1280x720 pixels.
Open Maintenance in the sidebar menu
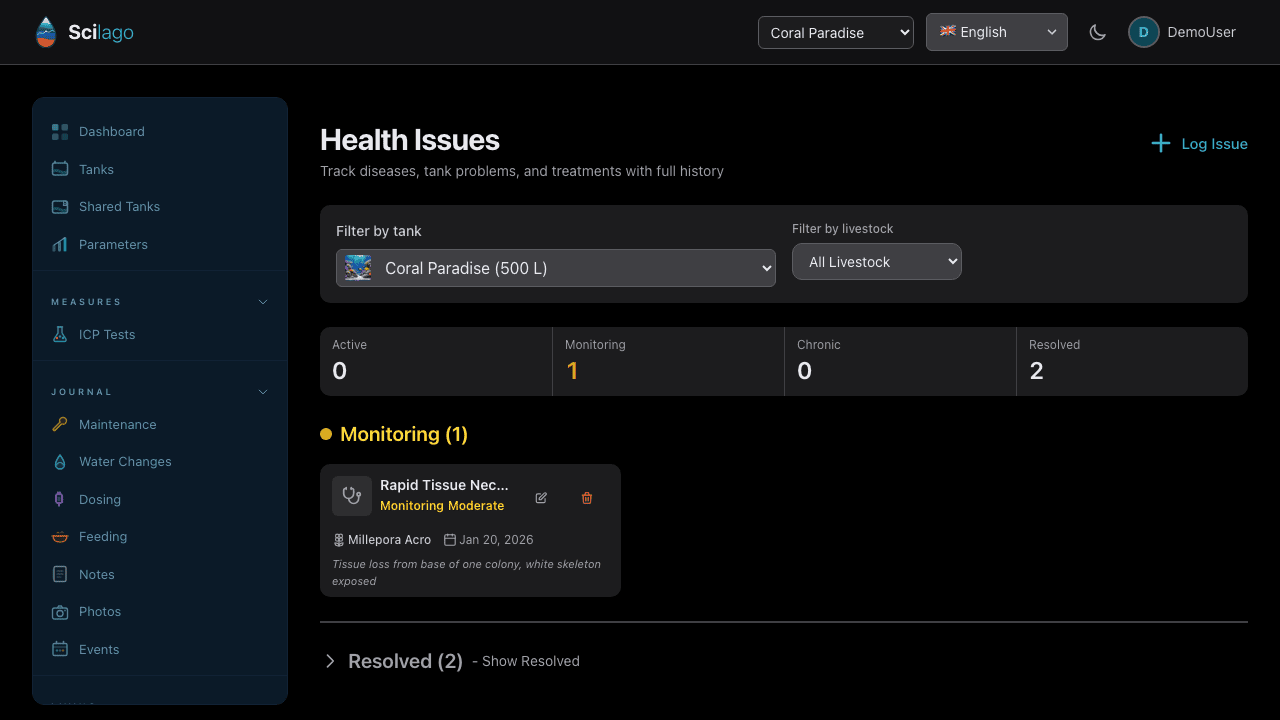click(160, 424)
